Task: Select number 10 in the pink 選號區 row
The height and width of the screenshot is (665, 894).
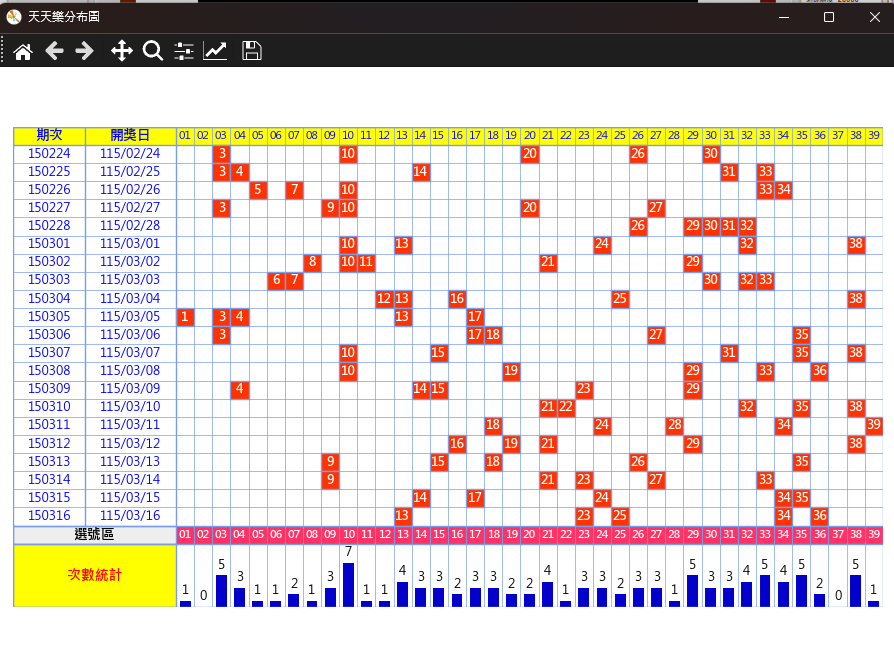Action: (348, 535)
